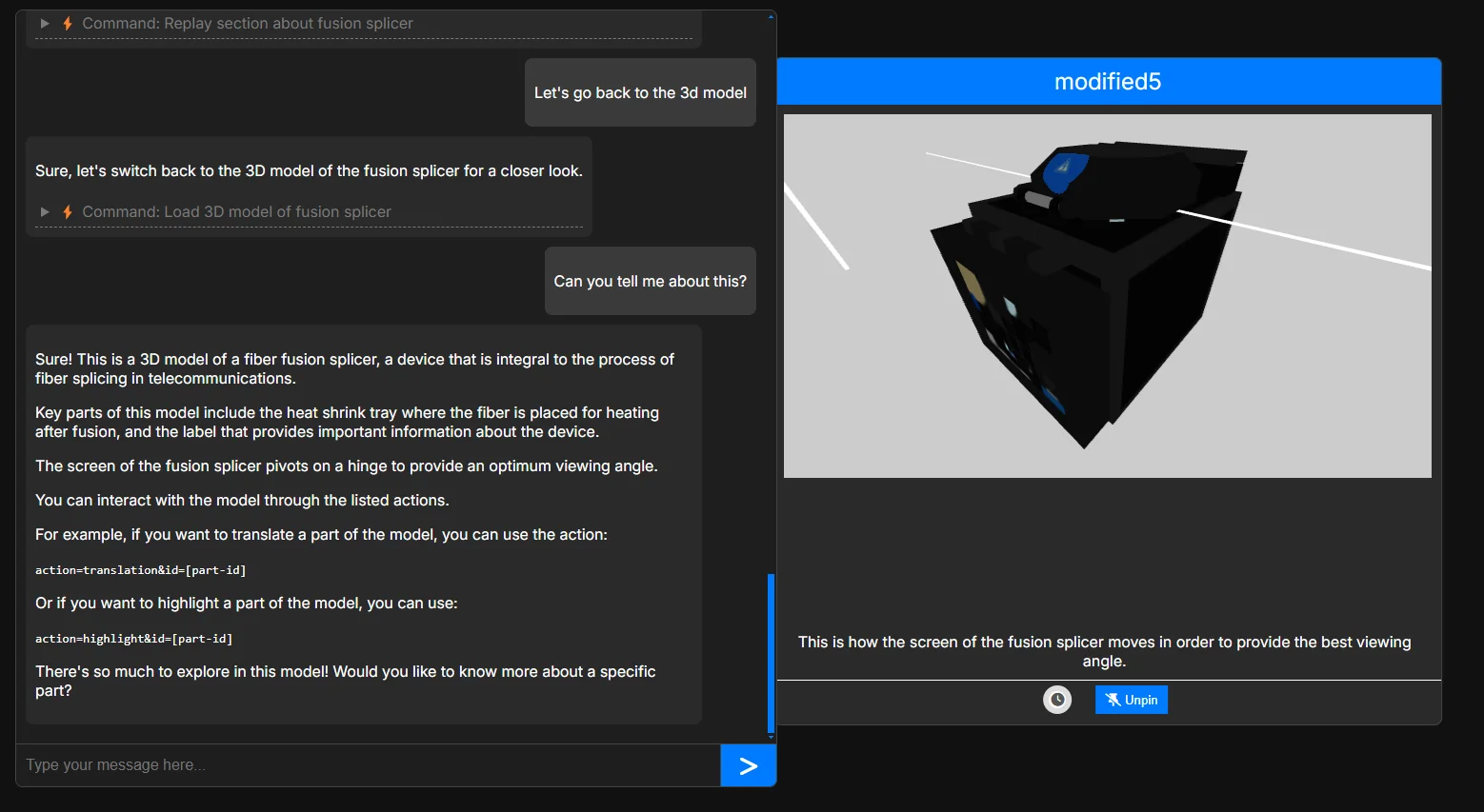Click the 'Command: Replay section about fusion splicer' text

tap(248, 23)
